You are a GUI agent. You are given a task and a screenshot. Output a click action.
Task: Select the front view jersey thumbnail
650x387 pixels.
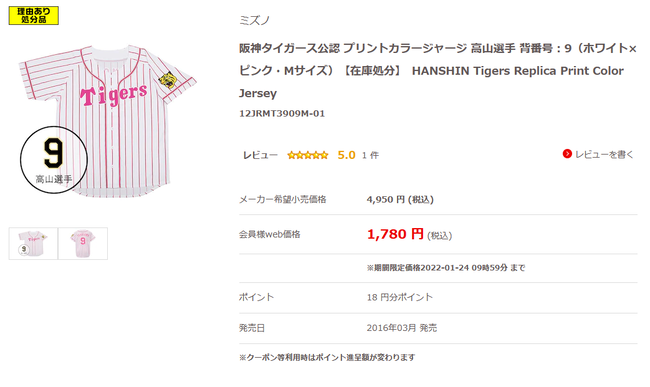point(33,243)
